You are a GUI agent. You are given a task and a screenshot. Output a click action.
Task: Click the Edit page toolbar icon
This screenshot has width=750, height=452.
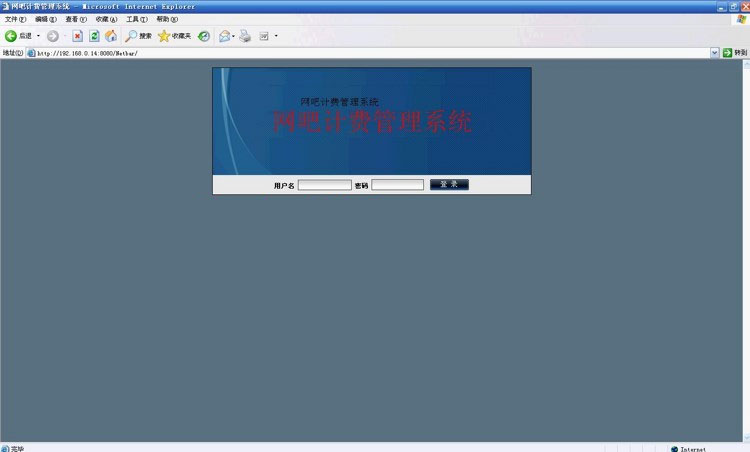click(x=264, y=36)
